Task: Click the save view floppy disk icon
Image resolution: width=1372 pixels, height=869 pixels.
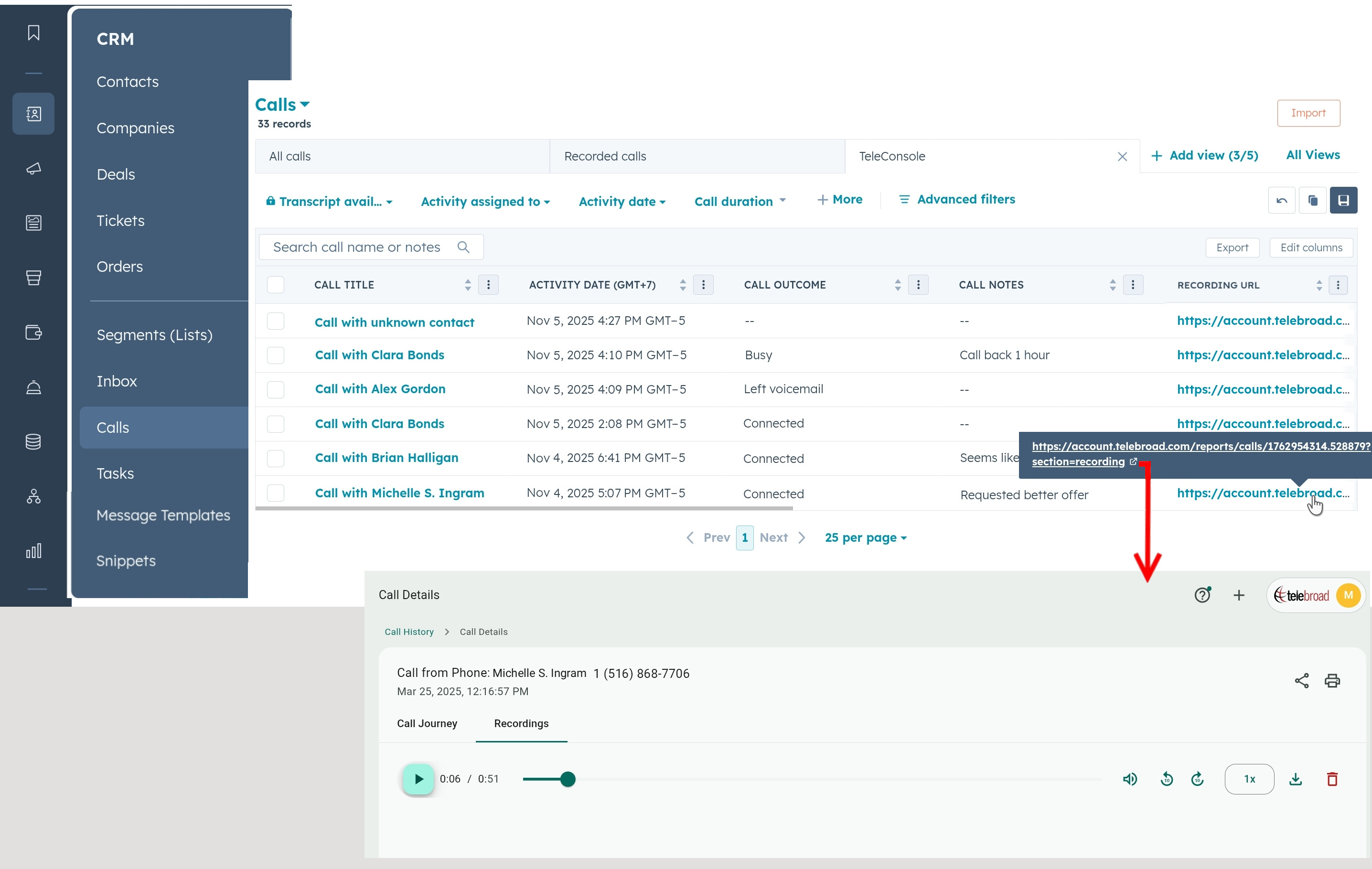Action: coord(1343,201)
